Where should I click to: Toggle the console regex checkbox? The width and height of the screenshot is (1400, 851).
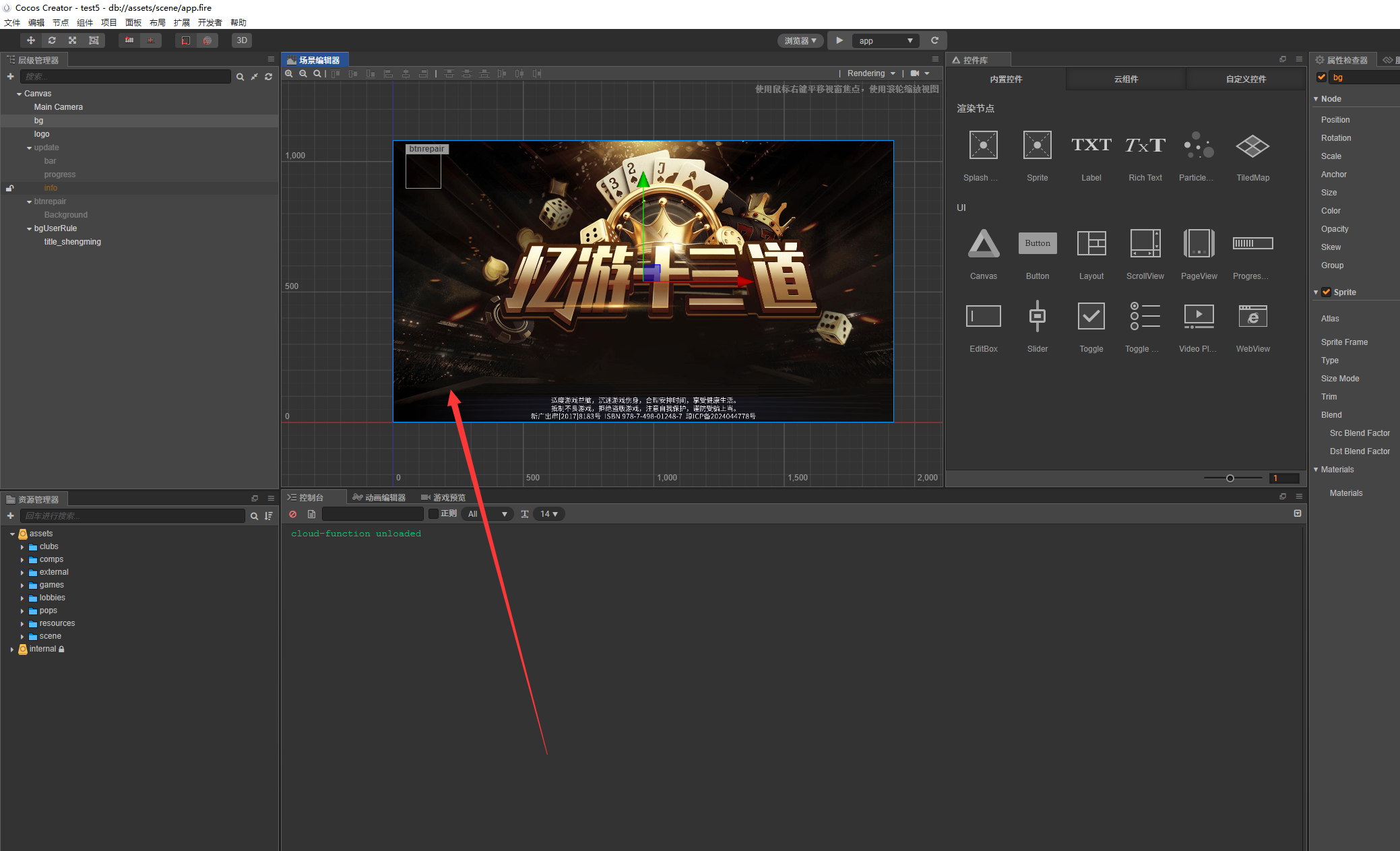(433, 514)
